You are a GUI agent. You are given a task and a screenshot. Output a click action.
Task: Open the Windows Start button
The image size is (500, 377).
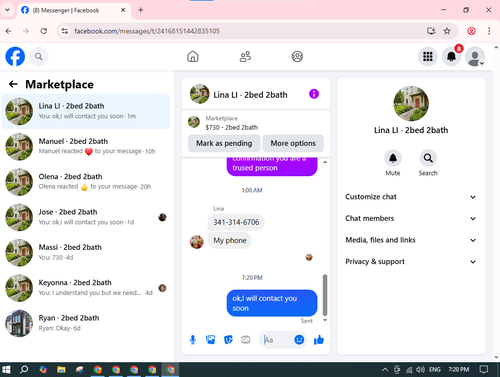click(6, 370)
